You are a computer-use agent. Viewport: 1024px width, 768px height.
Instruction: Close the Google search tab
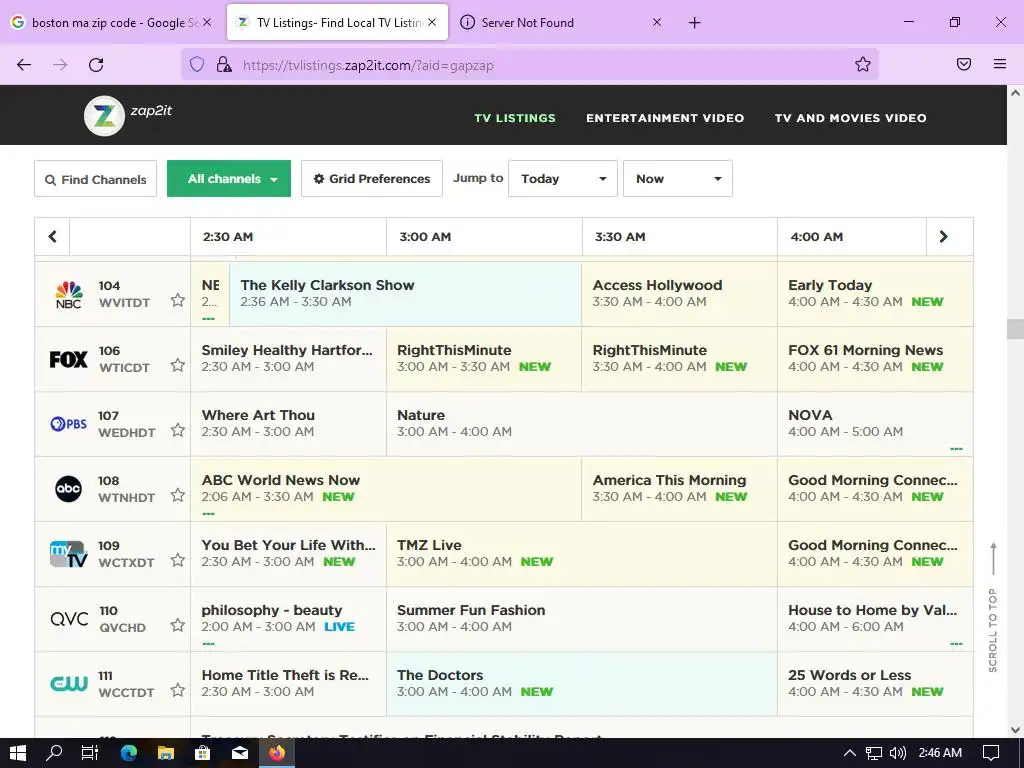(207, 22)
